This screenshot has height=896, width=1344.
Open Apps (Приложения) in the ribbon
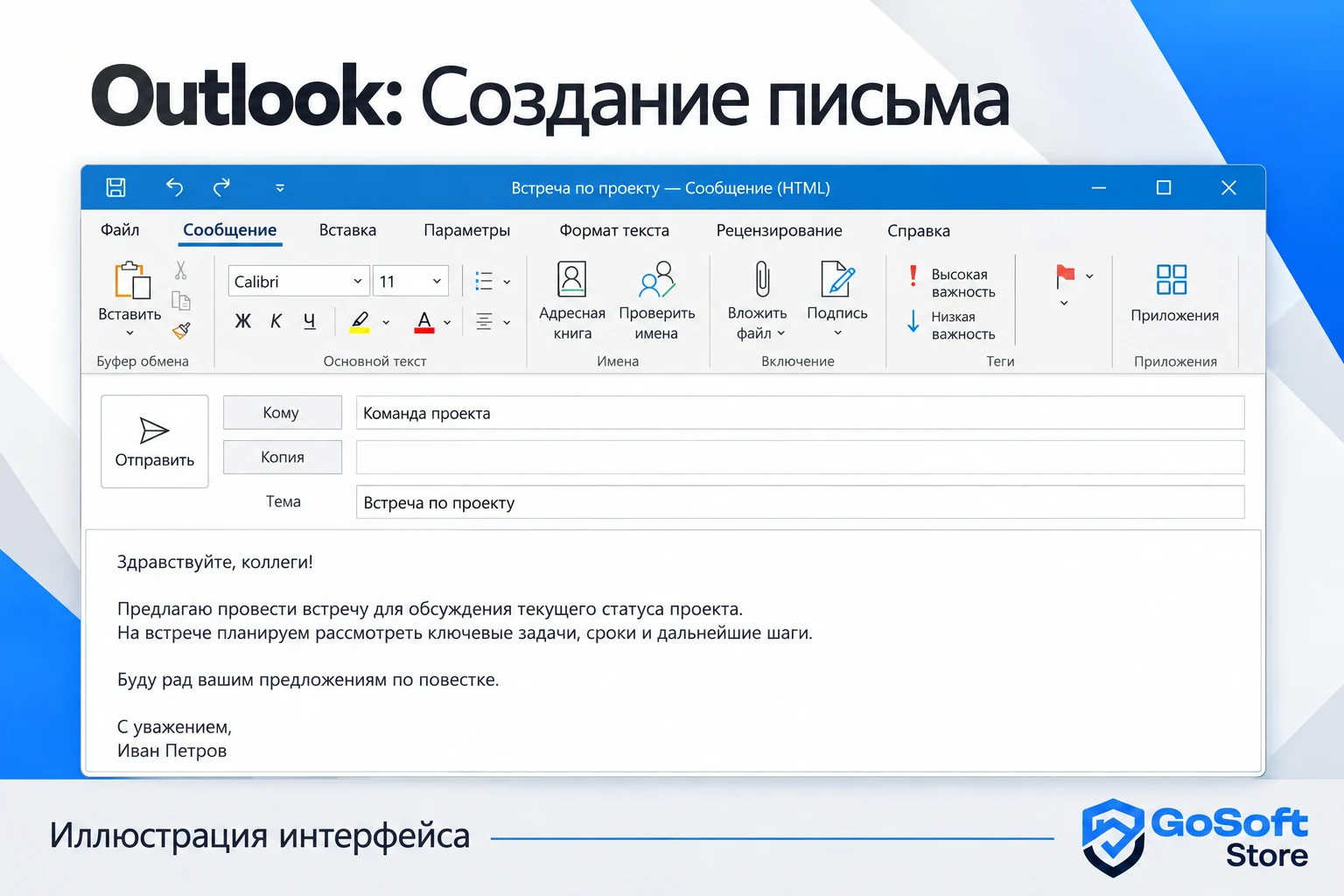[1174, 294]
